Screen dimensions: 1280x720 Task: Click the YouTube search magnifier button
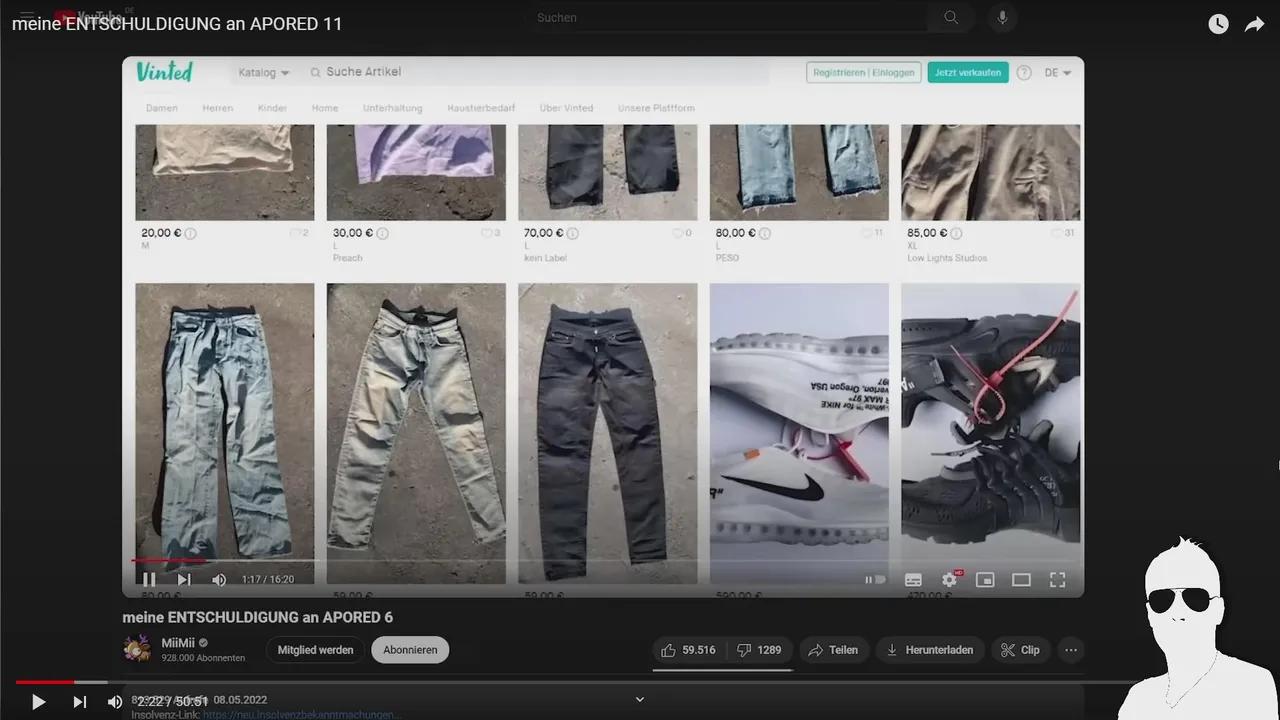951,17
